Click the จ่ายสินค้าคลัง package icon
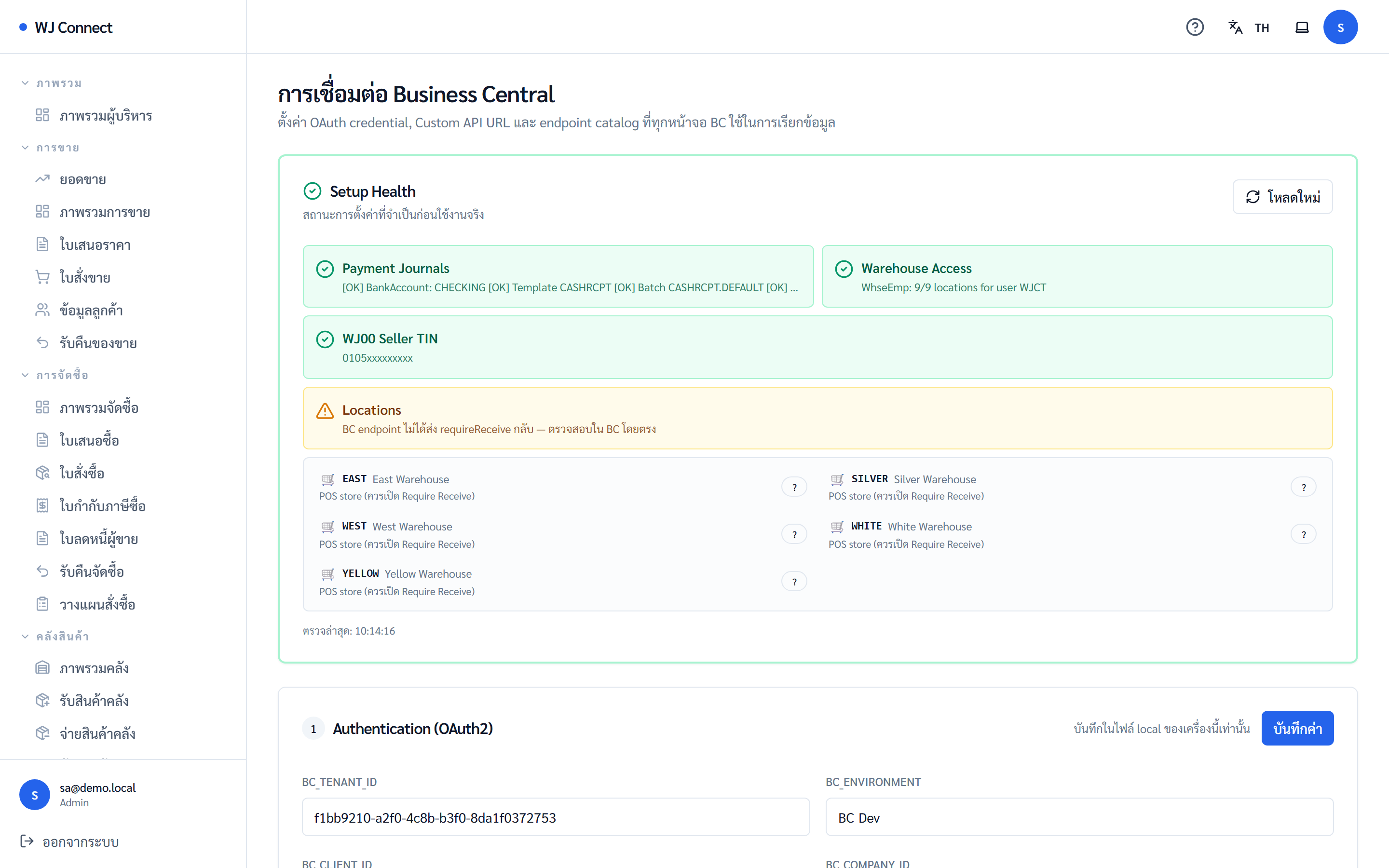Viewport: 1389px width, 868px height. pos(42,733)
